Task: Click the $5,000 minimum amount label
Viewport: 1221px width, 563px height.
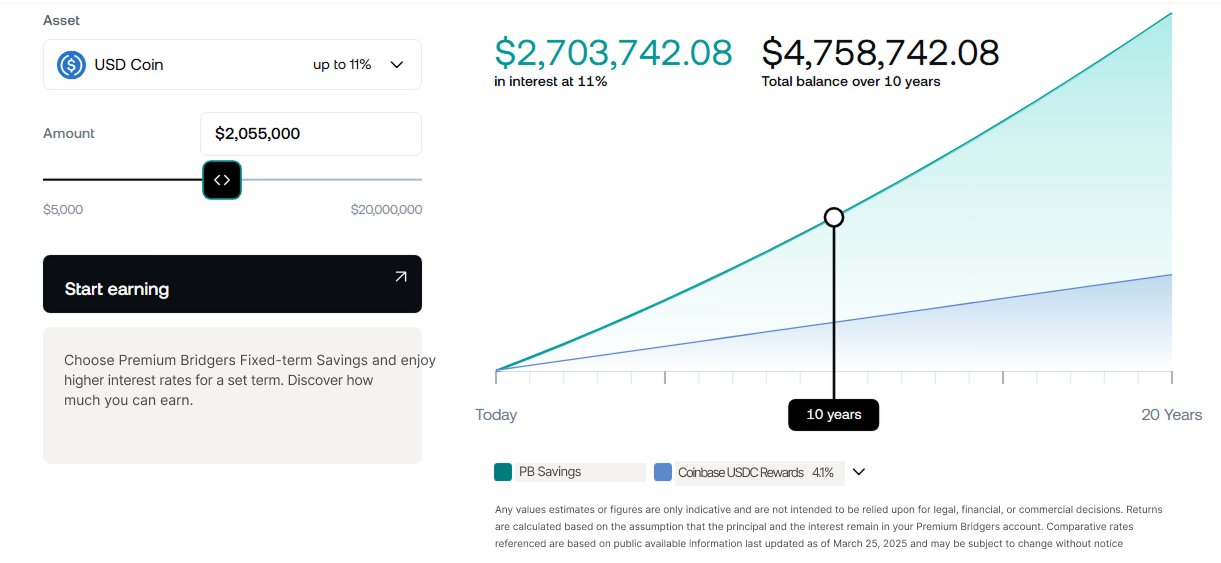Action: (63, 210)
